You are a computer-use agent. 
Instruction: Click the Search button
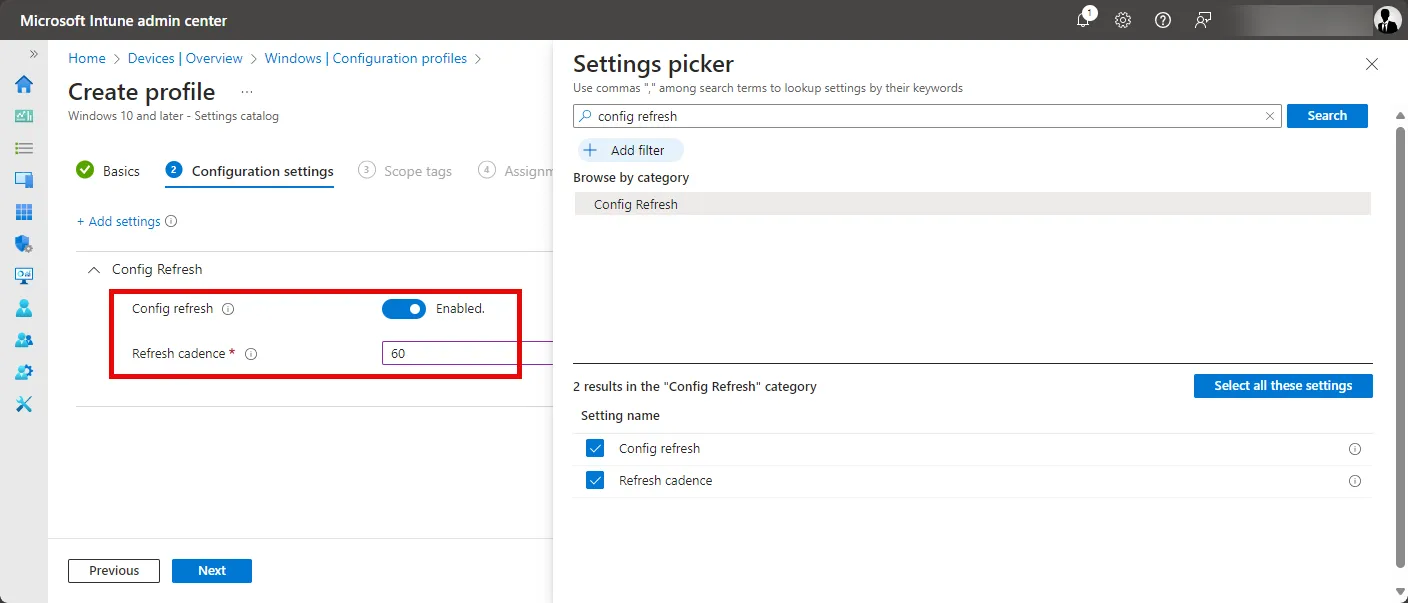(1327, 116)
